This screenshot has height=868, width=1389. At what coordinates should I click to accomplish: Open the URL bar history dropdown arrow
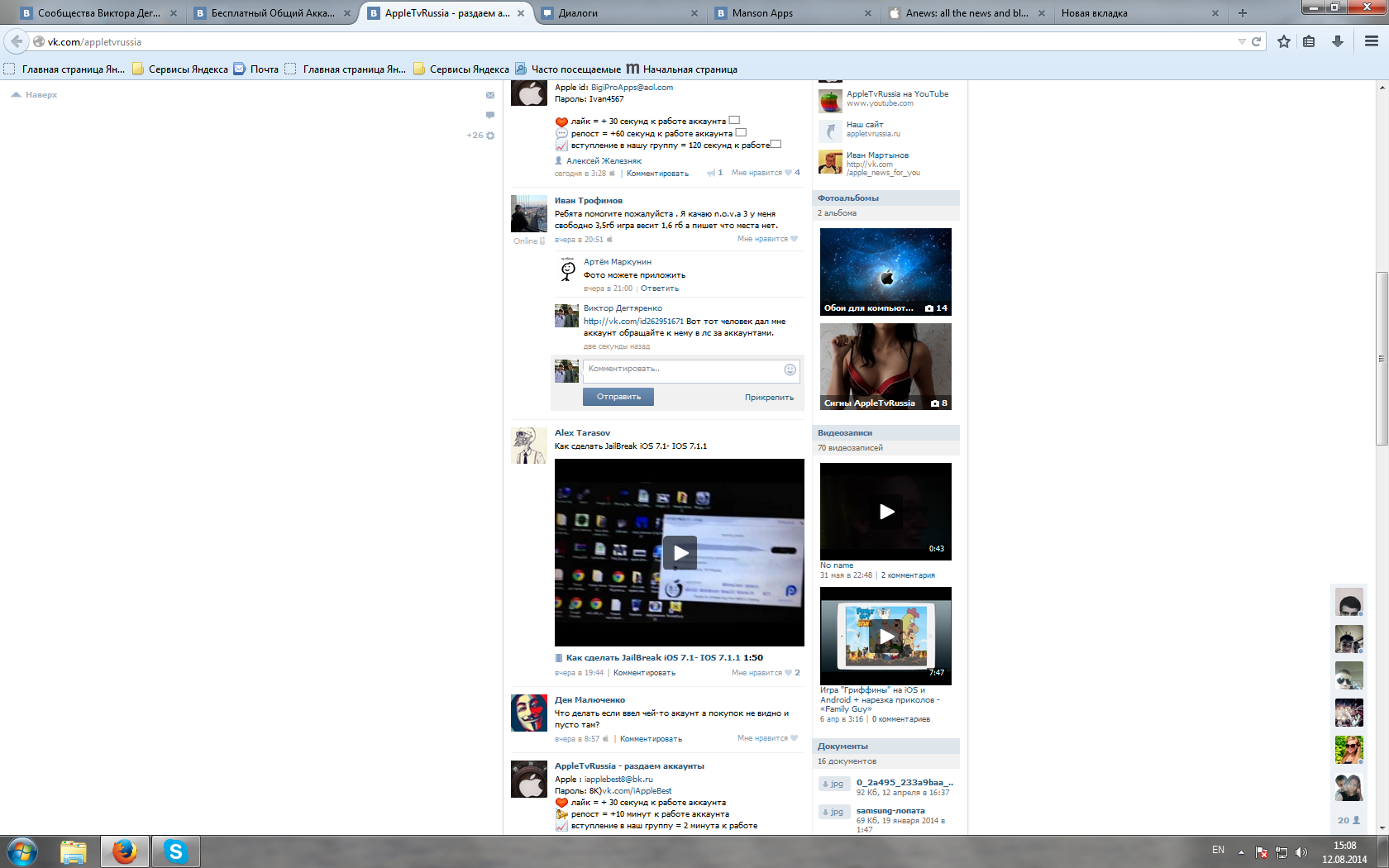pyautogui.click(x=1242, y=41)
